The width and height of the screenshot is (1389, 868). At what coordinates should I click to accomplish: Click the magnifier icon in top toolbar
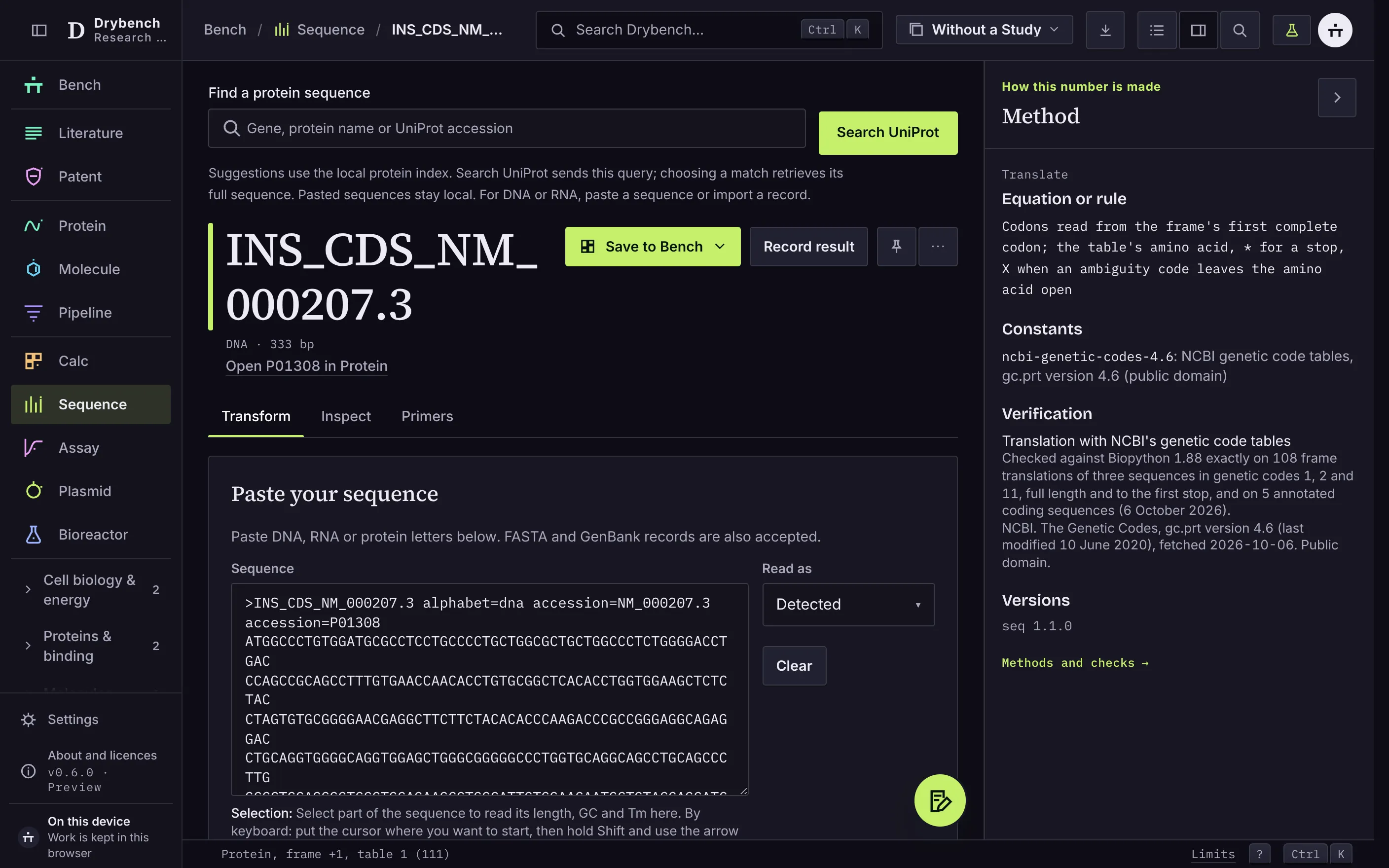(x=1239, y=30)
